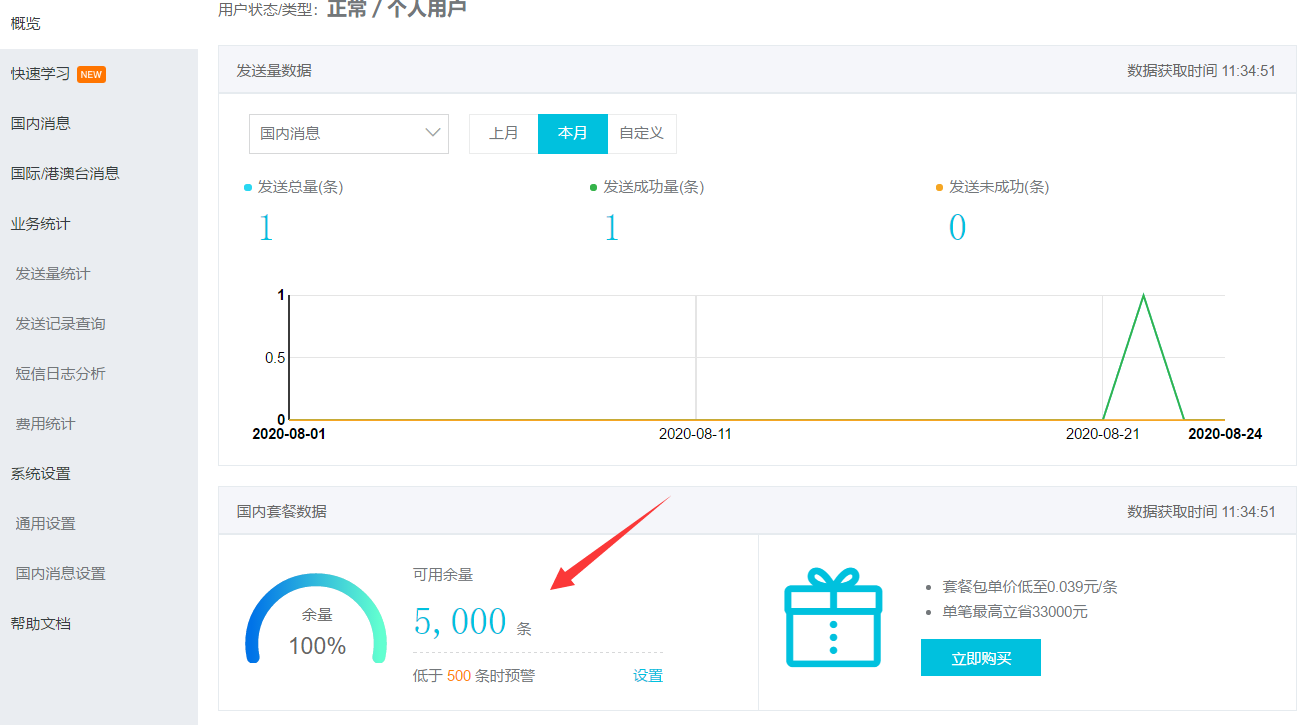Click the 2020-08-11 axis label
Image resolution: width=1306 pixels, height=725 pixels.
695,434
